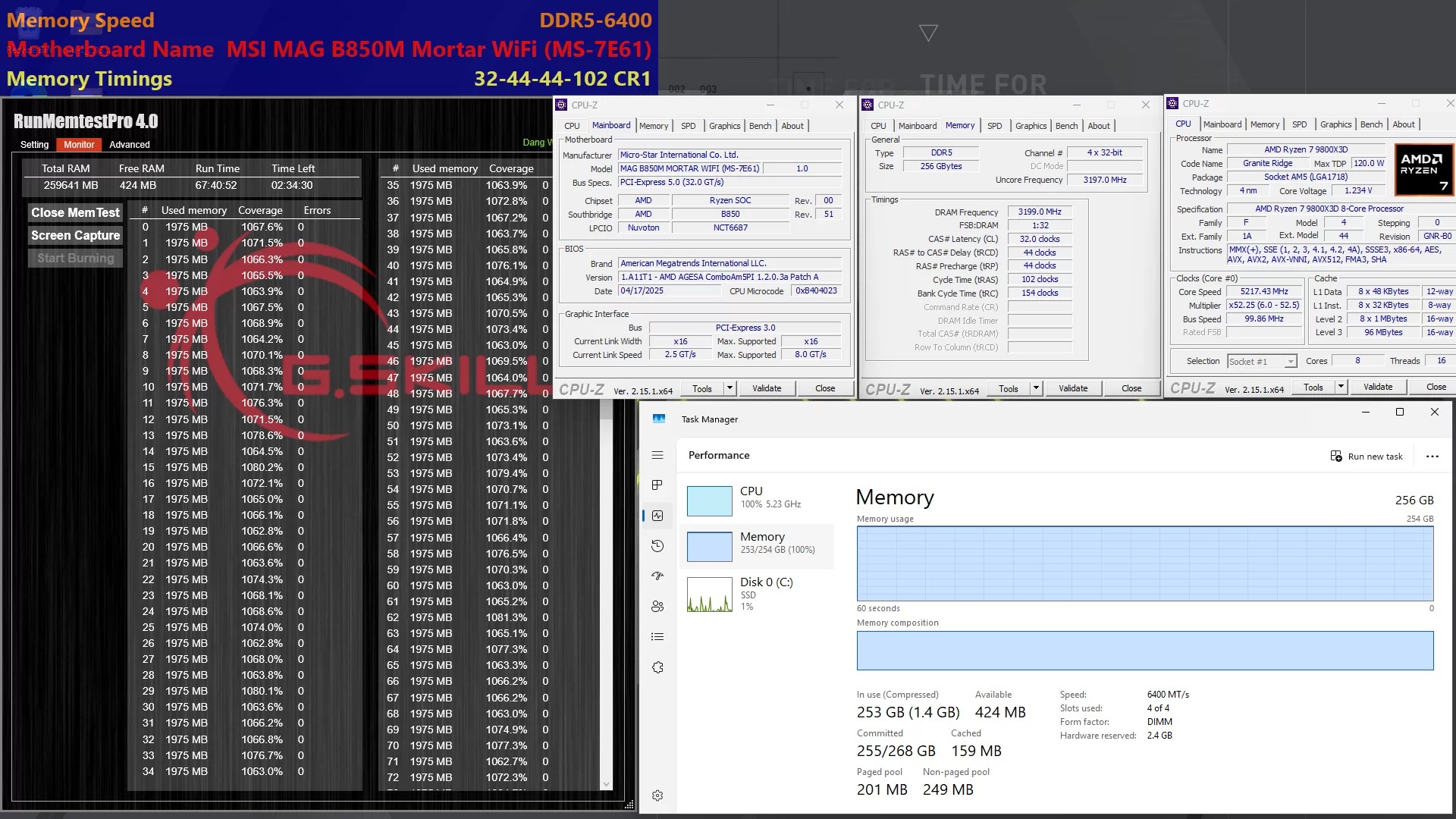
Task: Open the Advanced tab in RunMemtestPro
Action: pos(130,144)
